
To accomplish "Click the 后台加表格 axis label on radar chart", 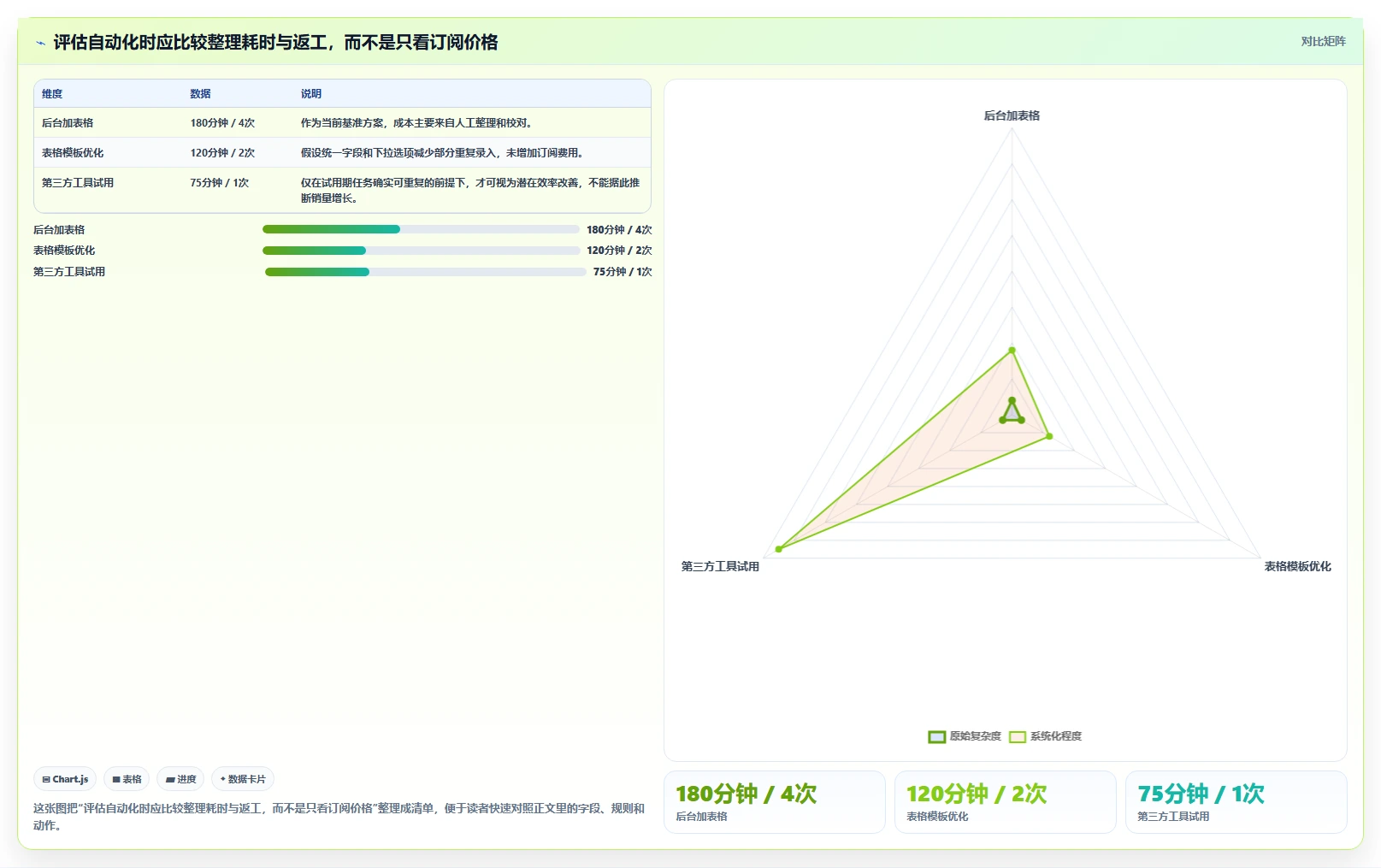I will 1012,115.
